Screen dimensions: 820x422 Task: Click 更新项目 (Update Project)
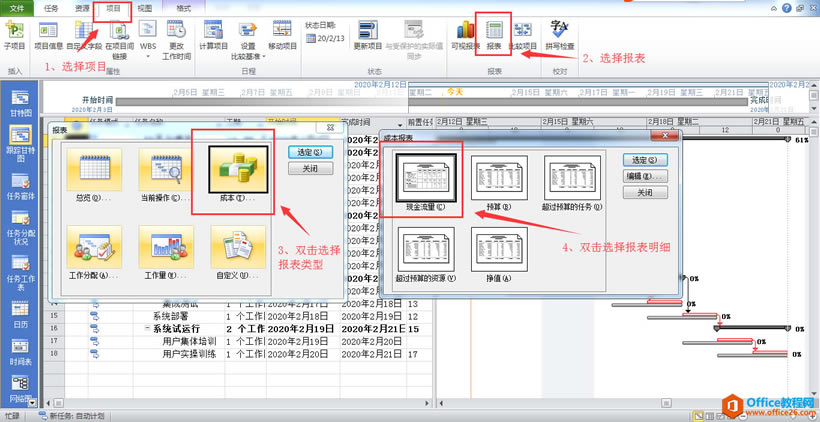pos(368,36)
